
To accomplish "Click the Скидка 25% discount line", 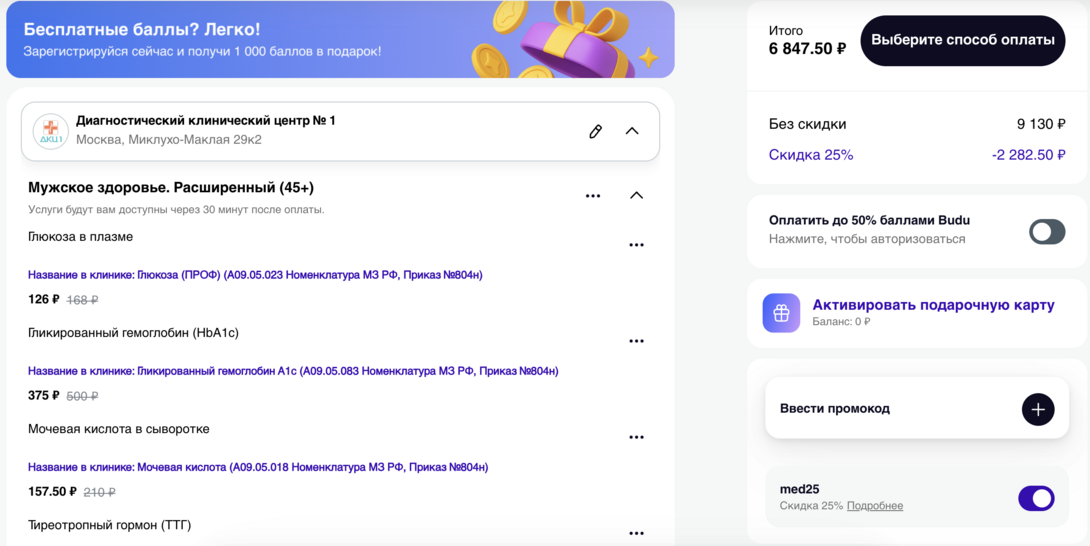I will [811, 155].
